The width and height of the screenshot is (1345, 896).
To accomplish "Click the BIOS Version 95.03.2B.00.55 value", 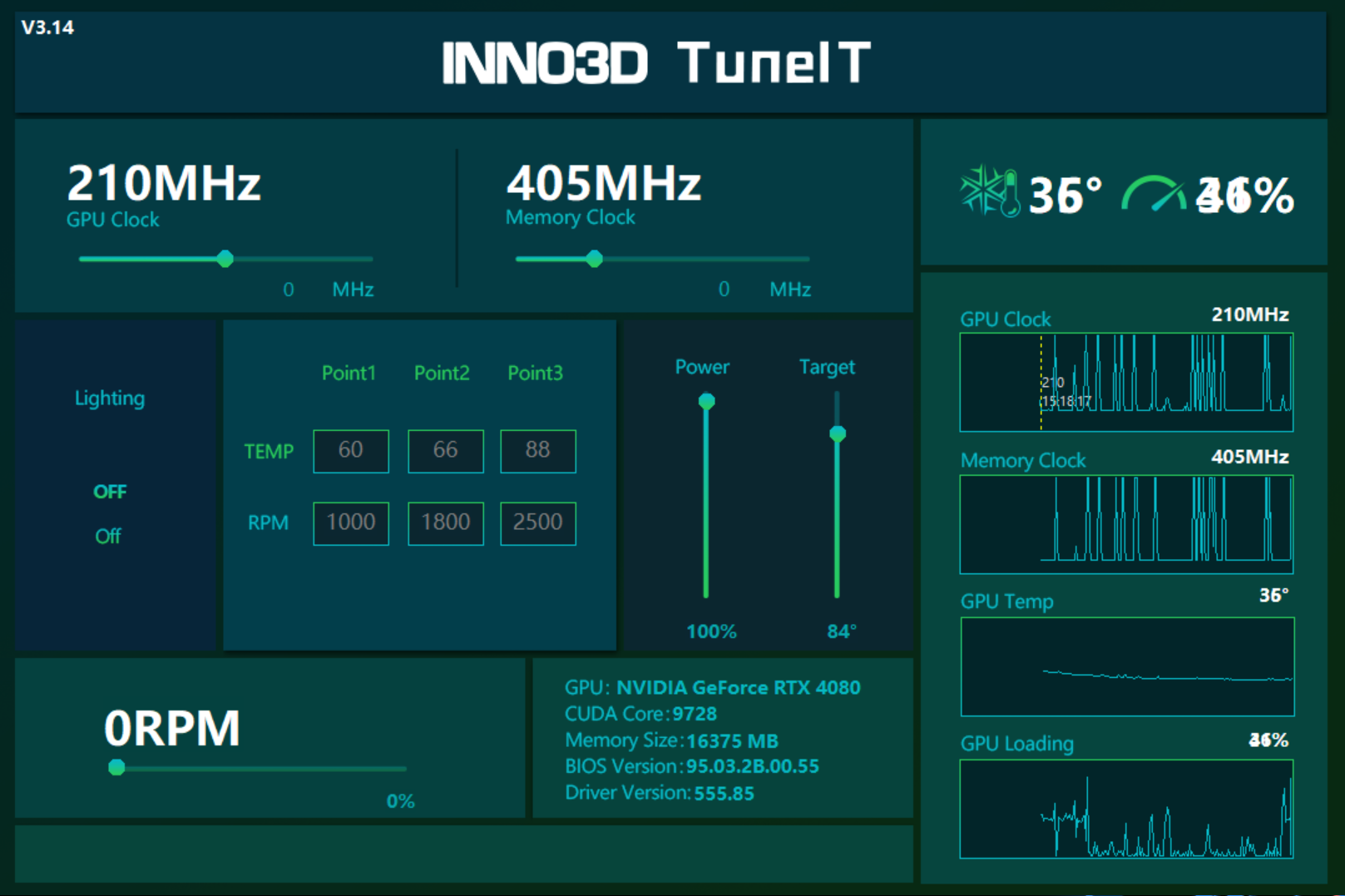I will click(753, 766).
